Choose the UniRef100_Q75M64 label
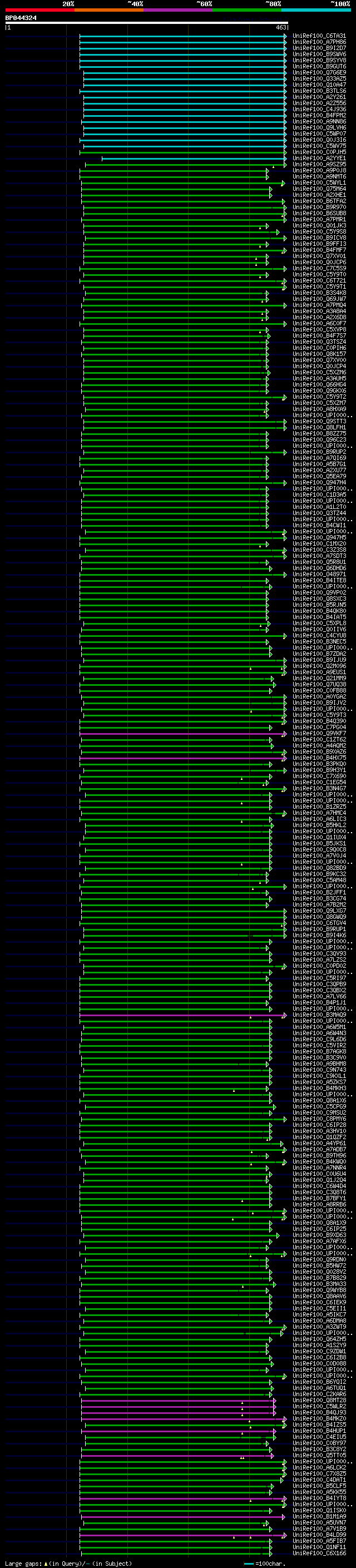This screenshot has width=356, height=1568. [x=319, y=189]
